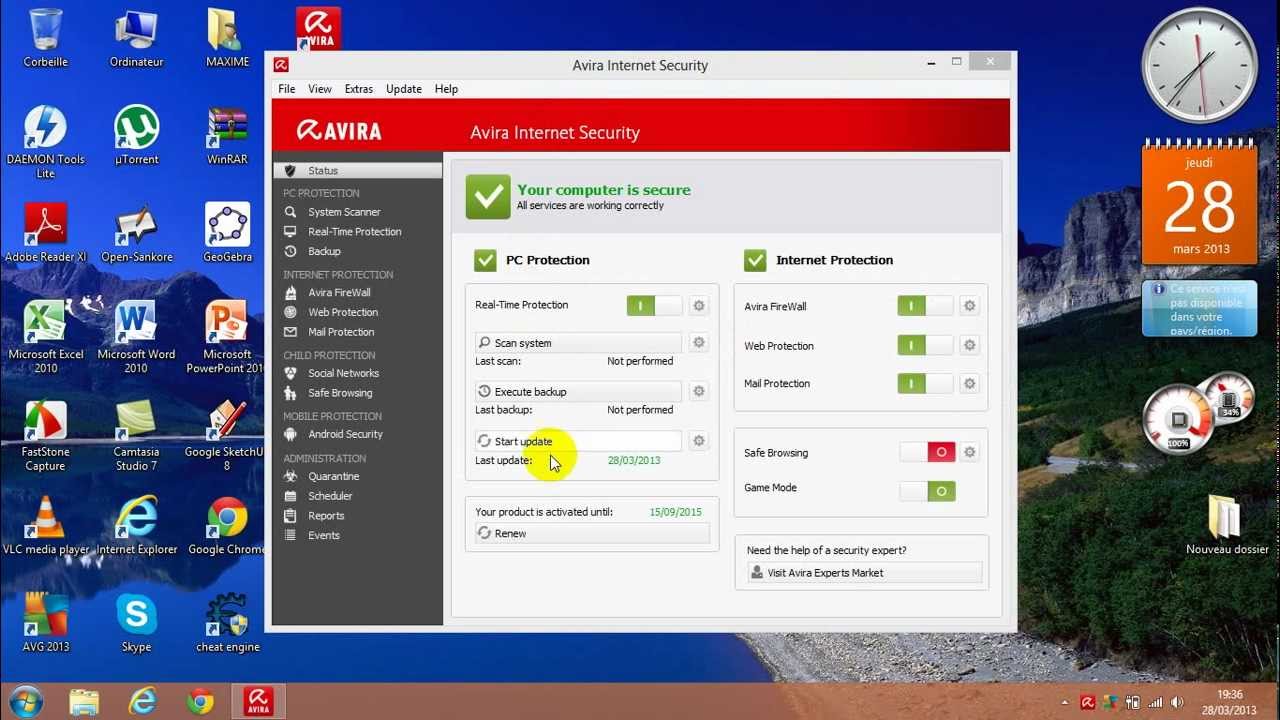Click the Avira logo in red banner
This screenshot has height=720, width=1280.
[x=339, y=131]
